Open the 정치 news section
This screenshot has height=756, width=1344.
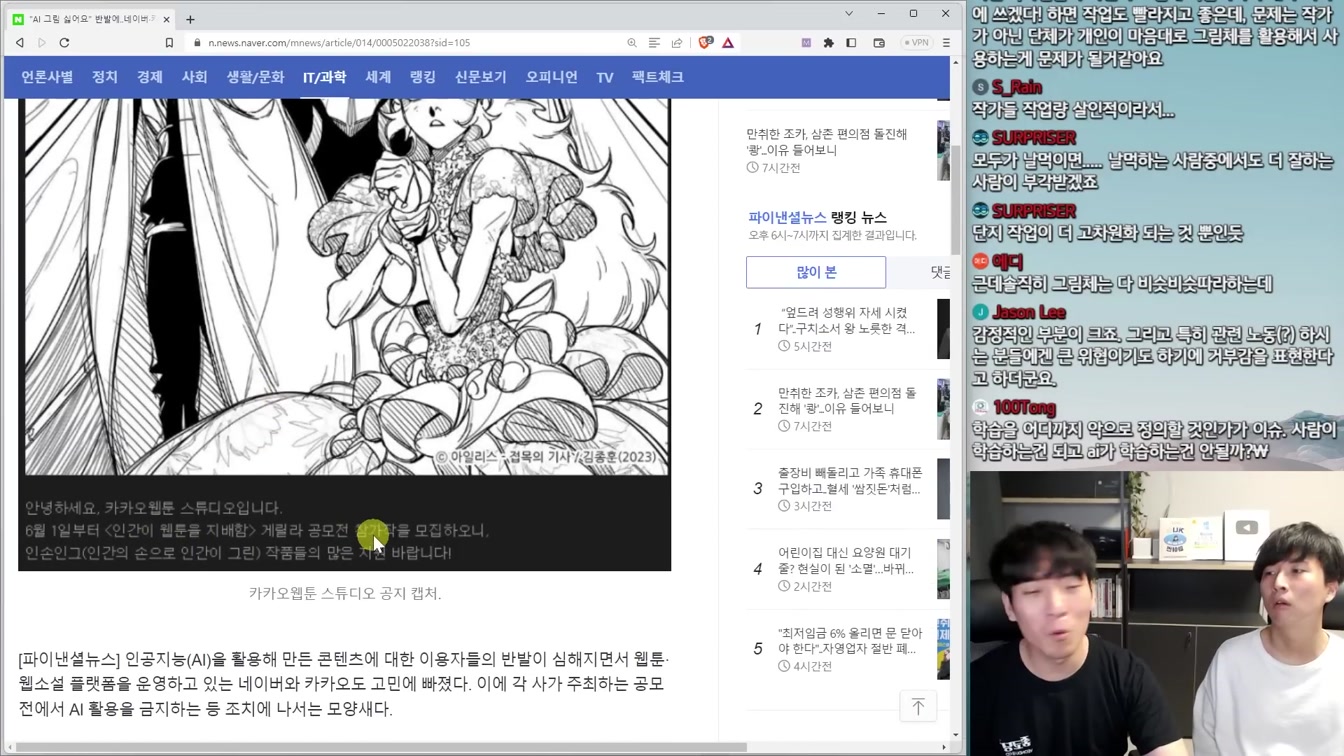[105, 77]
